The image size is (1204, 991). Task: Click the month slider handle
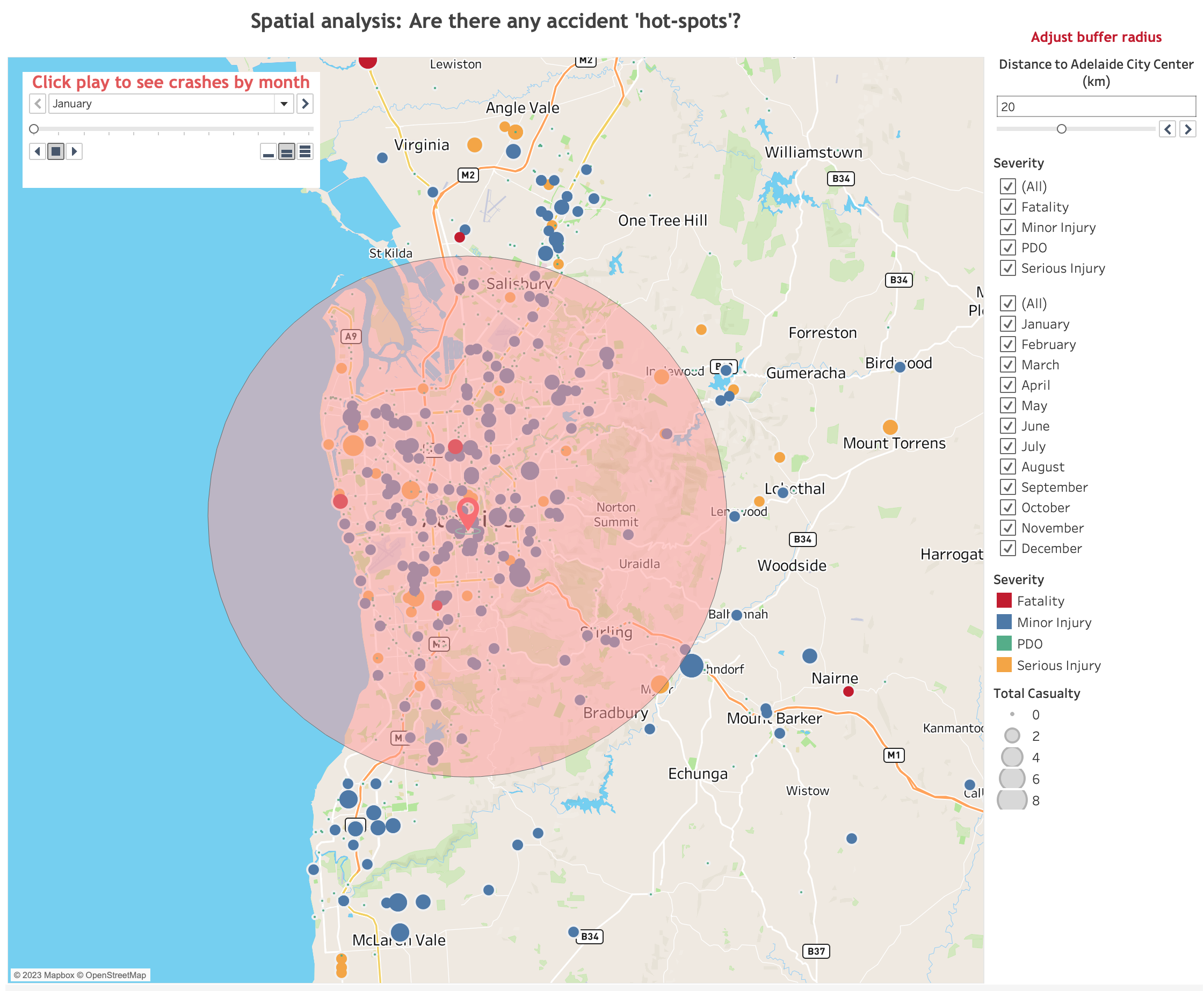(34, 129)
